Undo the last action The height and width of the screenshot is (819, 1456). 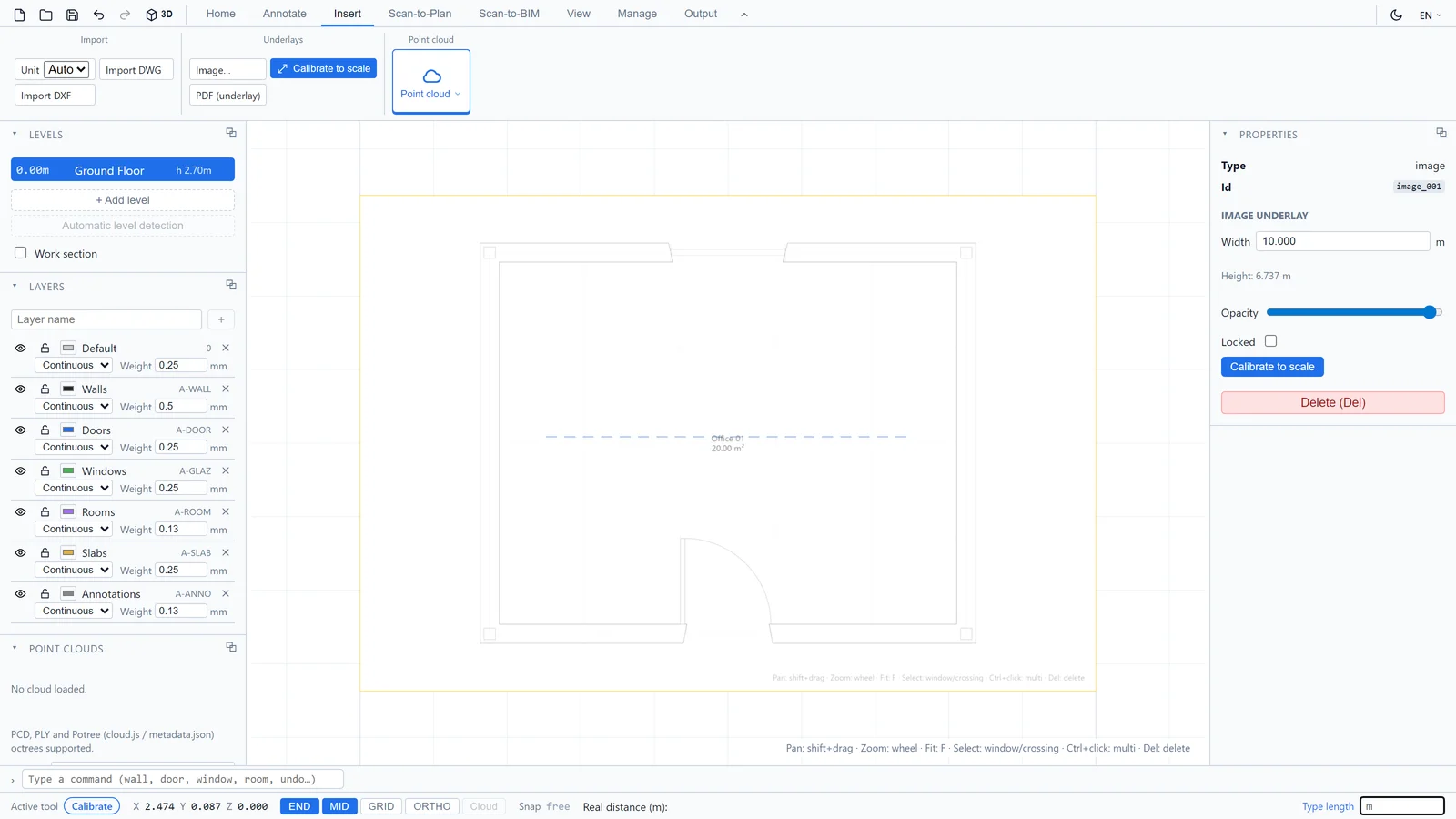pyautogui.click(x=98, y=15)
